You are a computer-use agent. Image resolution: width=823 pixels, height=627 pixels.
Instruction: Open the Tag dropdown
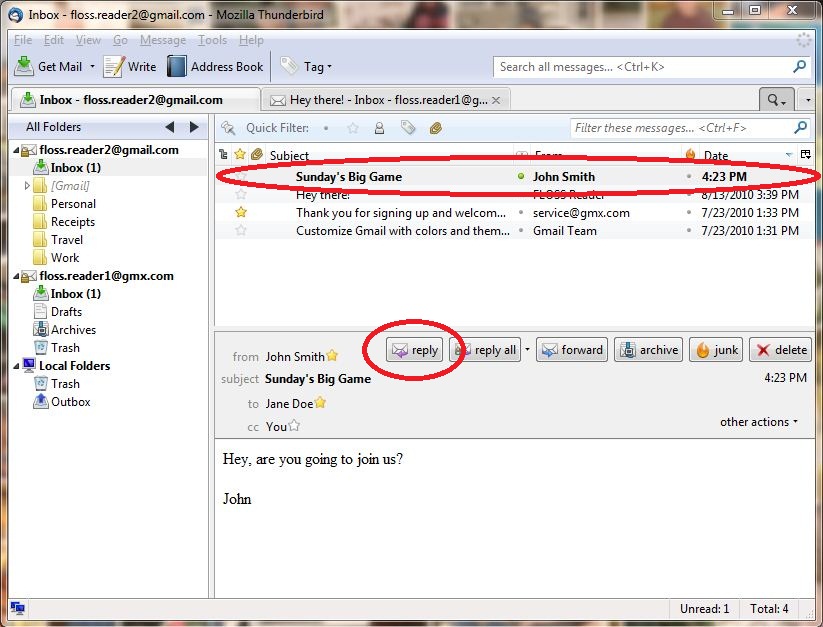306,67
